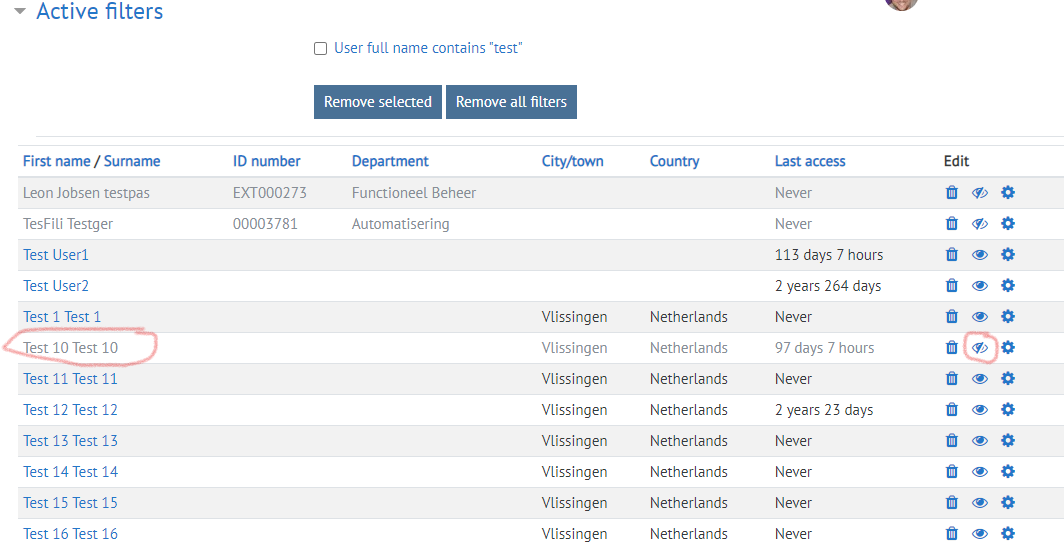Delete user Test 1 Test 1
Screen dimensions: 1064x542
(951, 317)
